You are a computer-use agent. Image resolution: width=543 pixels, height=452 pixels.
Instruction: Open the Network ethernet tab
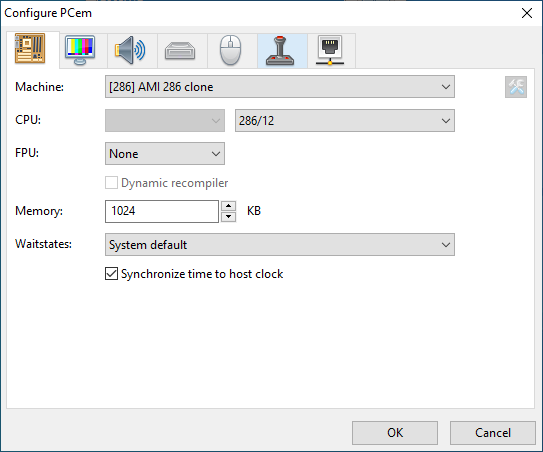tap(330, 51)
